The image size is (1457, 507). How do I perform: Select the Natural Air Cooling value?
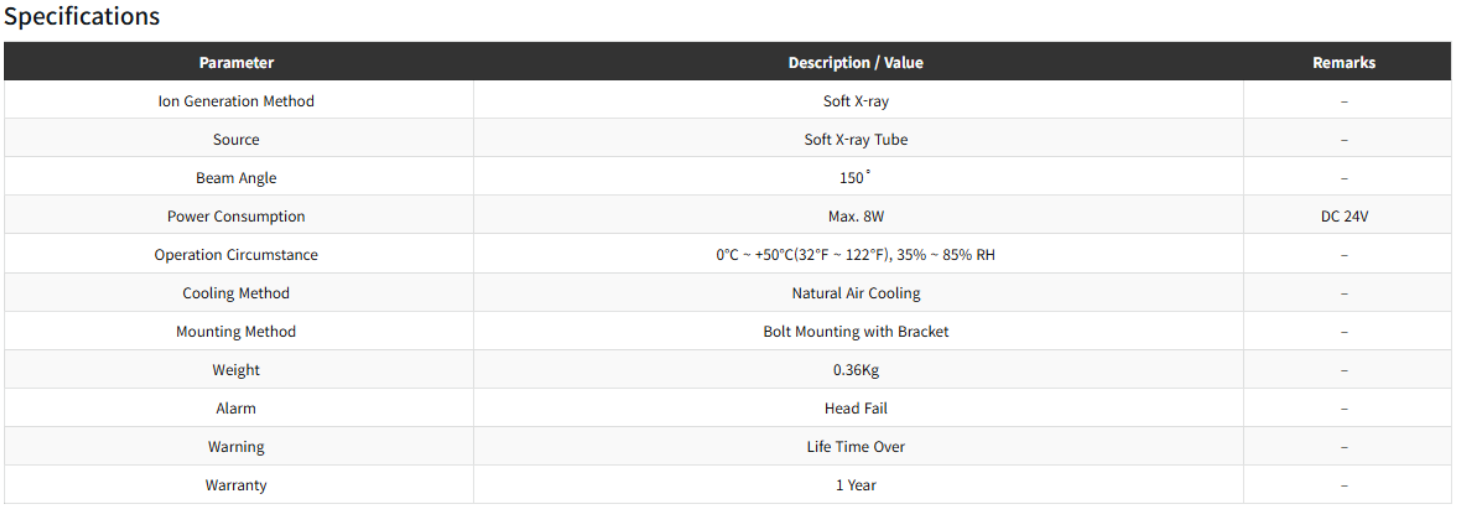(855, 293)
